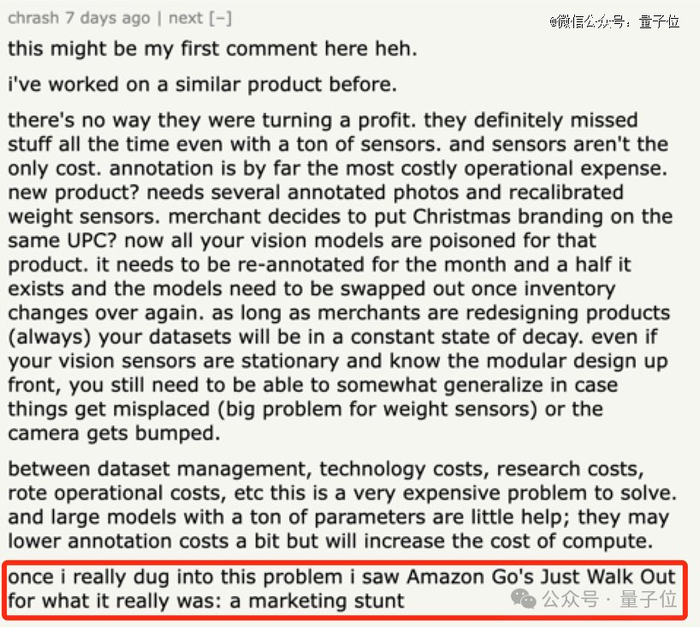700x627 pixels.
Task: Click the phrase "a marketing stunt"
Action: coord(326,601)
